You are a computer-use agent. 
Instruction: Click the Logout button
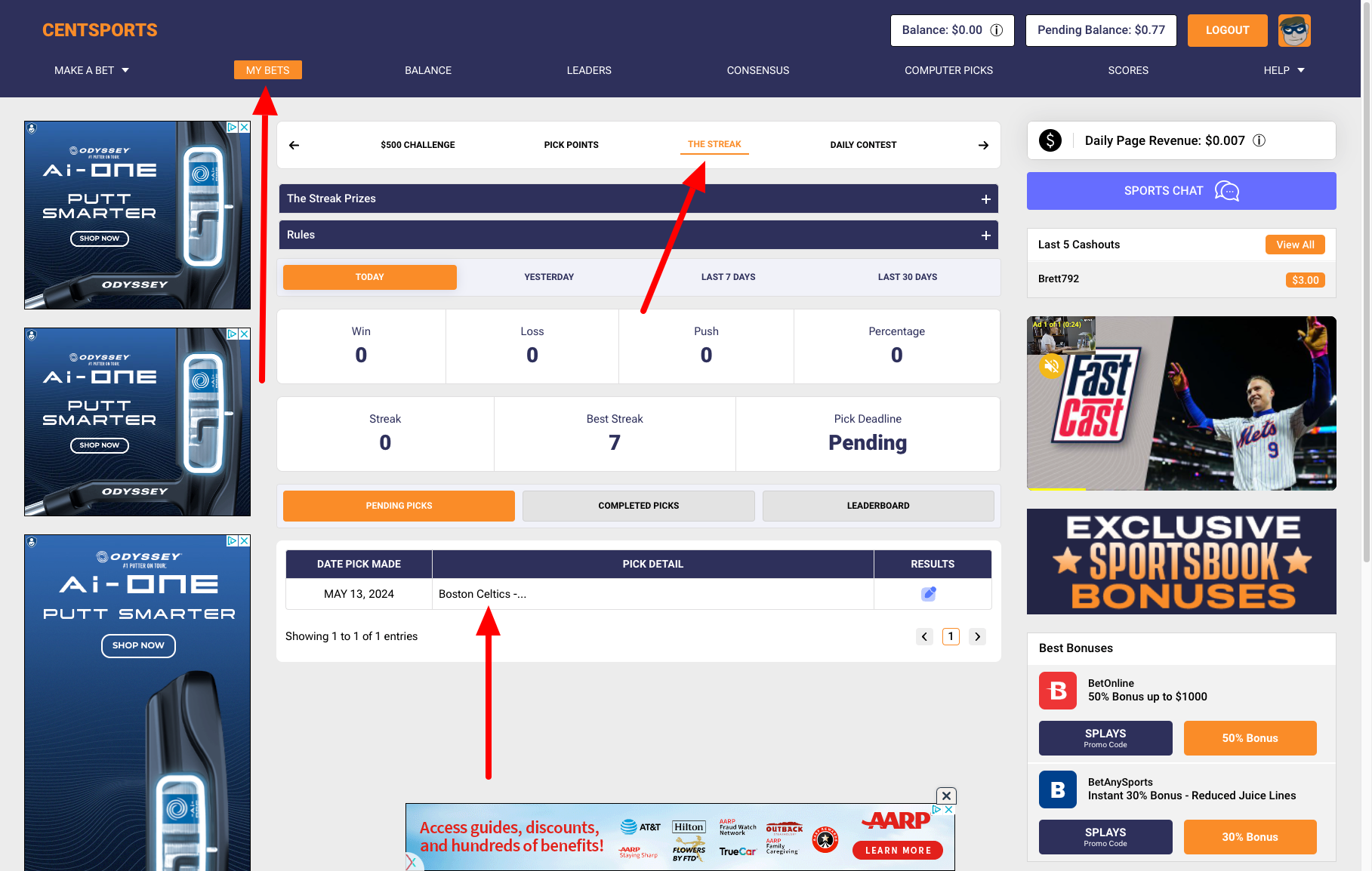pyautogui.click(x=1227, y=30)
